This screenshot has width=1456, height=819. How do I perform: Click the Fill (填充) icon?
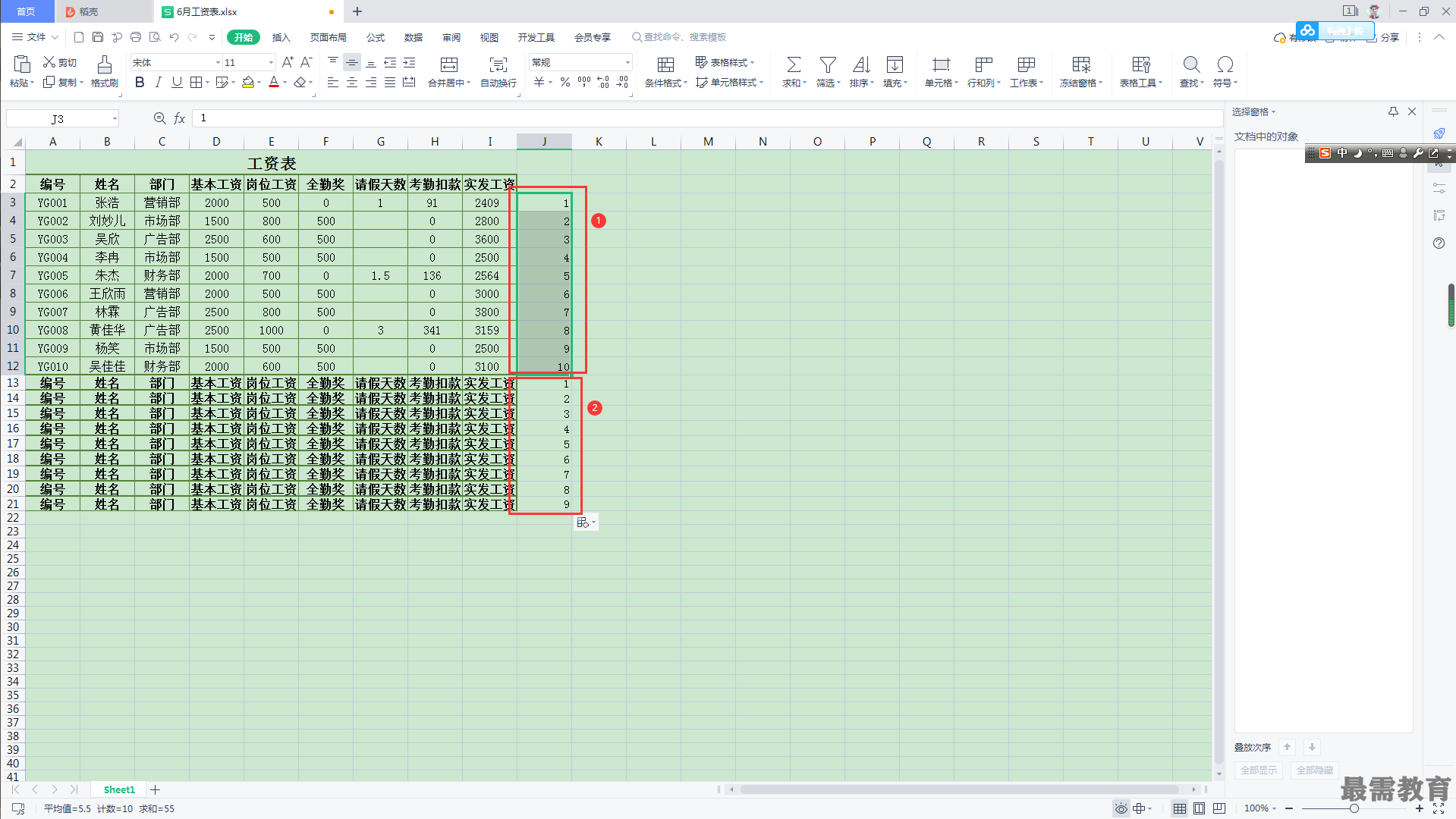point(895,64)
